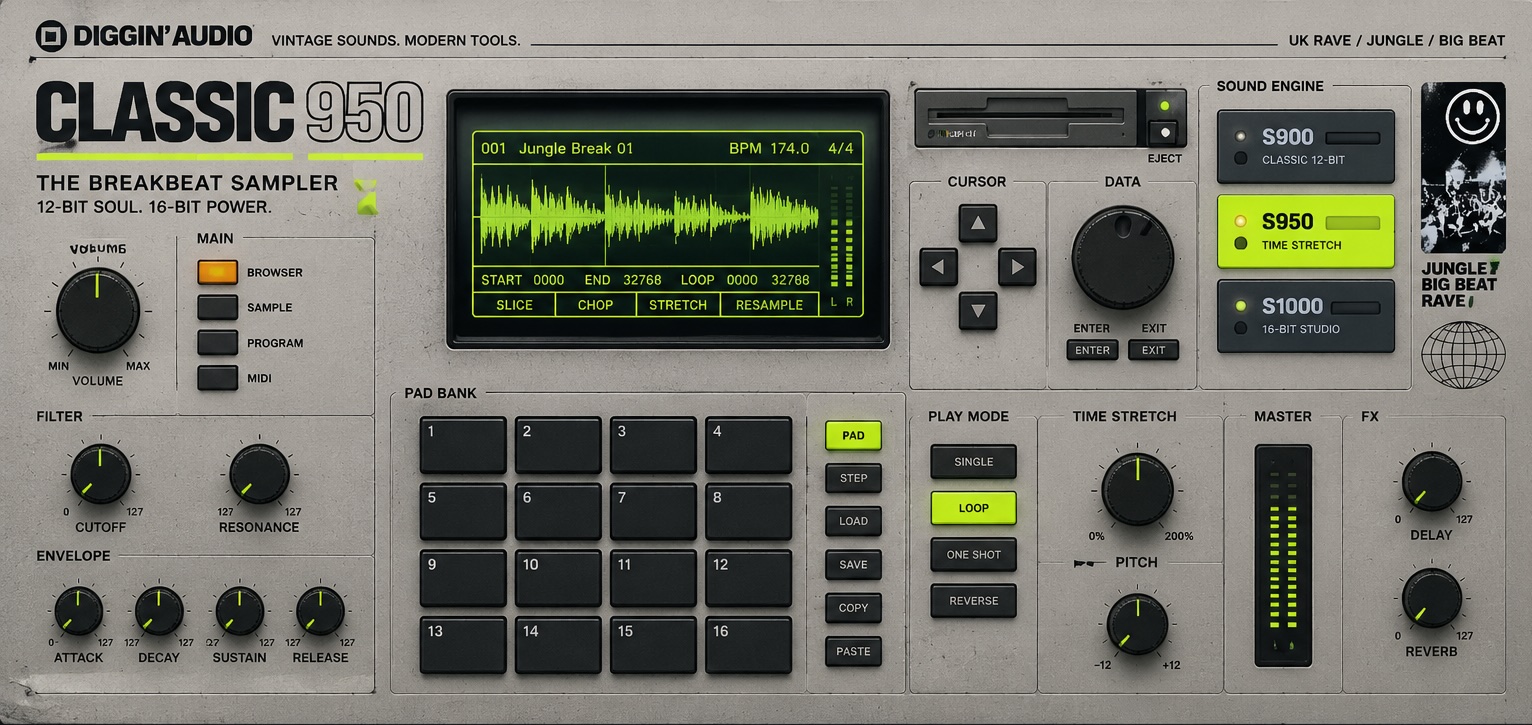Click the cursor left arrow button
Viewport: 1532px width, 725px height.
click(x=938, y=267)
